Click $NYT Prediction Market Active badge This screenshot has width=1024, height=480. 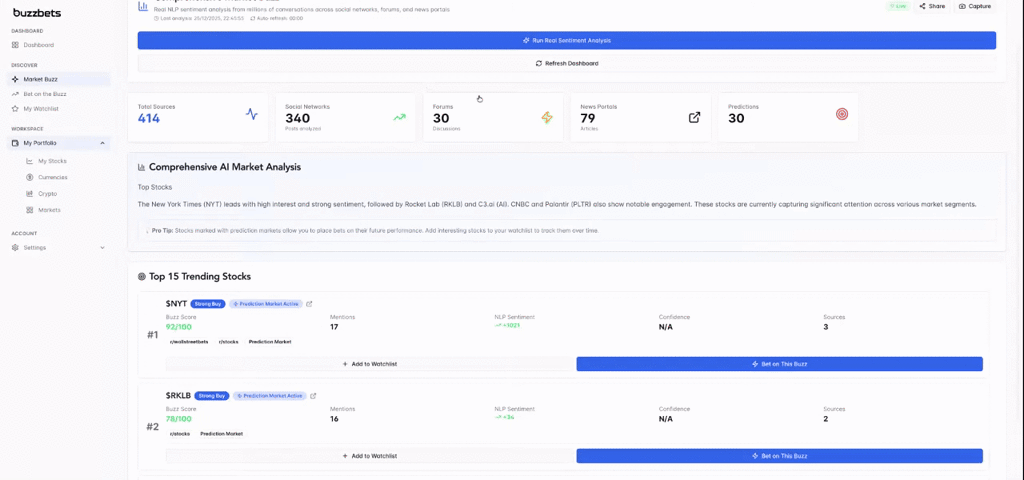(266, 304)
